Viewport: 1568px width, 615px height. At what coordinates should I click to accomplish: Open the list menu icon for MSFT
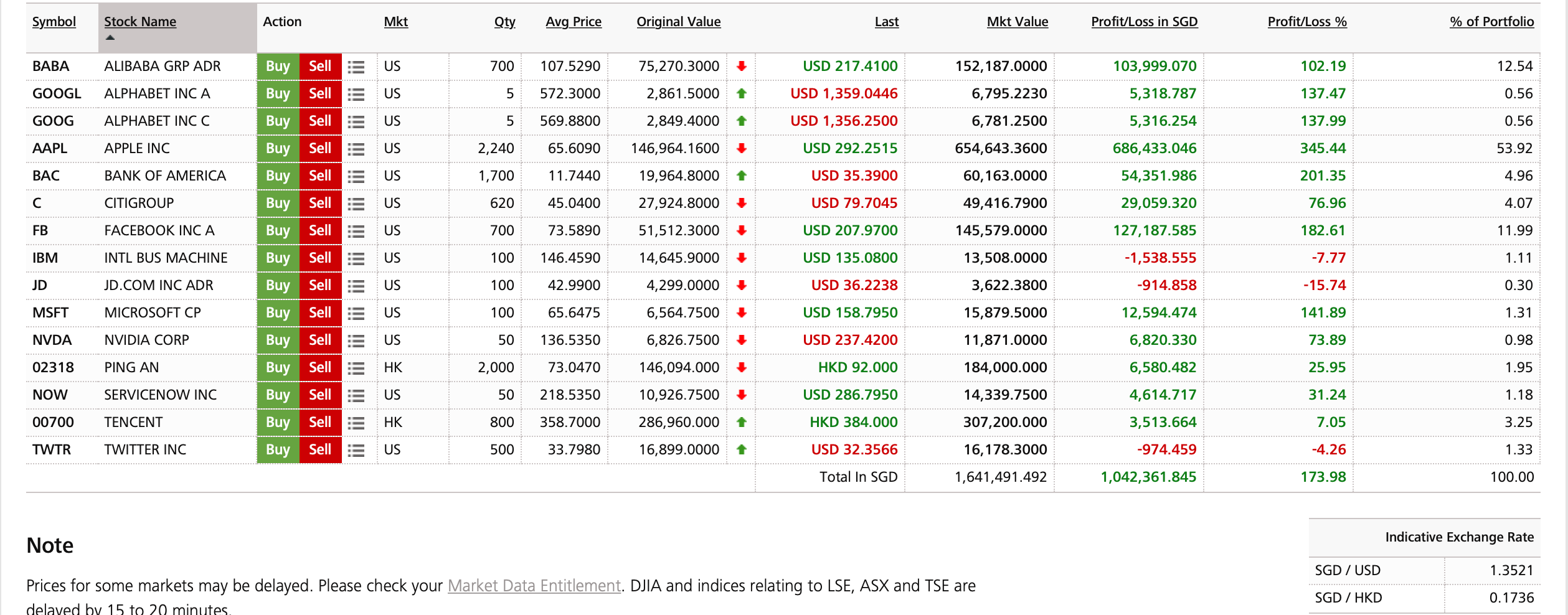tap(356, 313)
